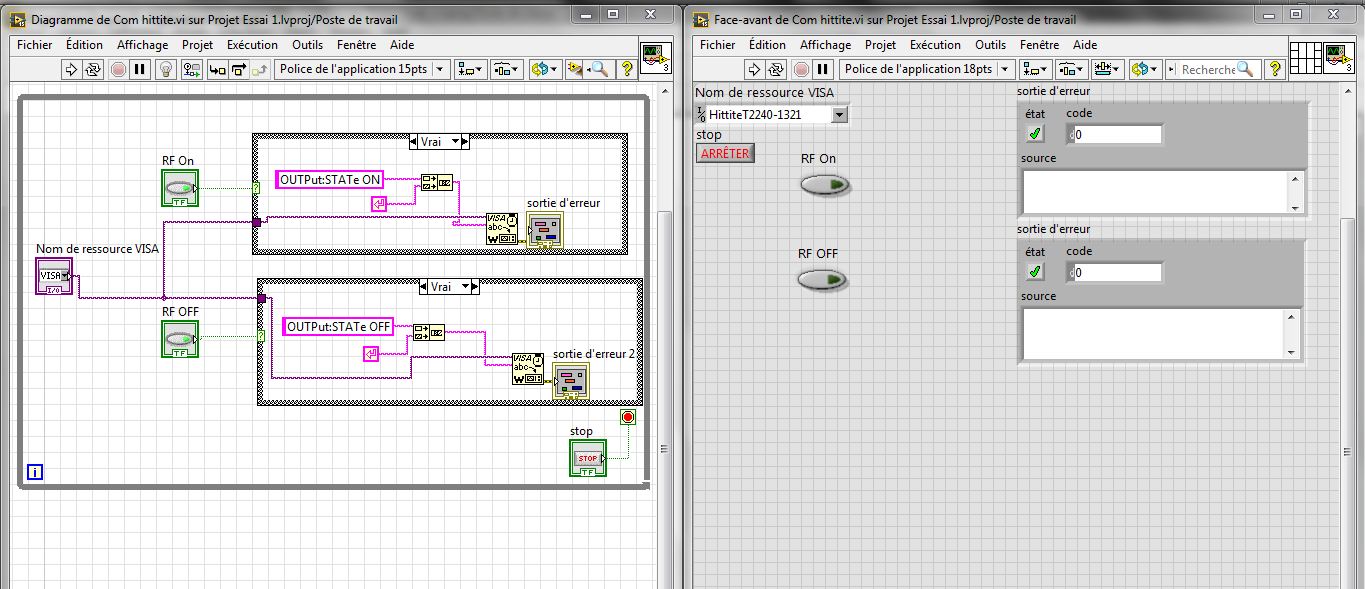Run the VI from the Diagramme window
Screen dimensions: 1365x589
[71, 69]
